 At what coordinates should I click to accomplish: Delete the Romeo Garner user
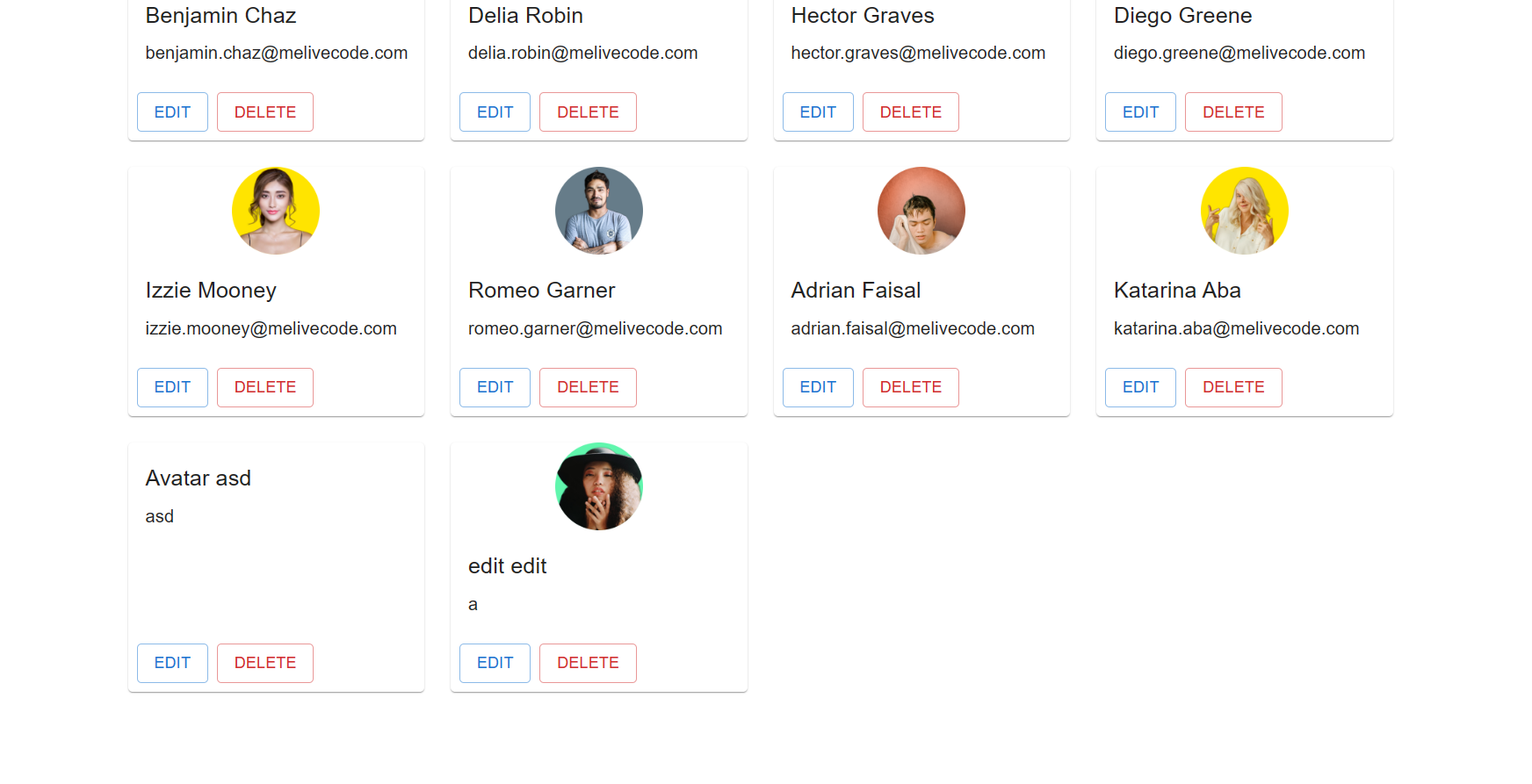pos(588,387)
